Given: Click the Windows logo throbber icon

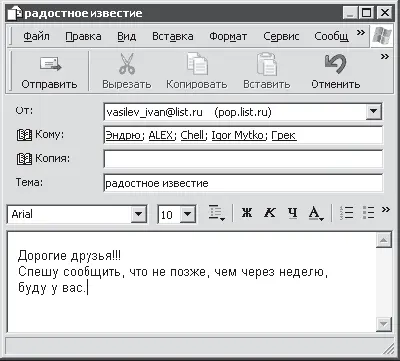Looking at the screenshot, I should coord(381,36).
